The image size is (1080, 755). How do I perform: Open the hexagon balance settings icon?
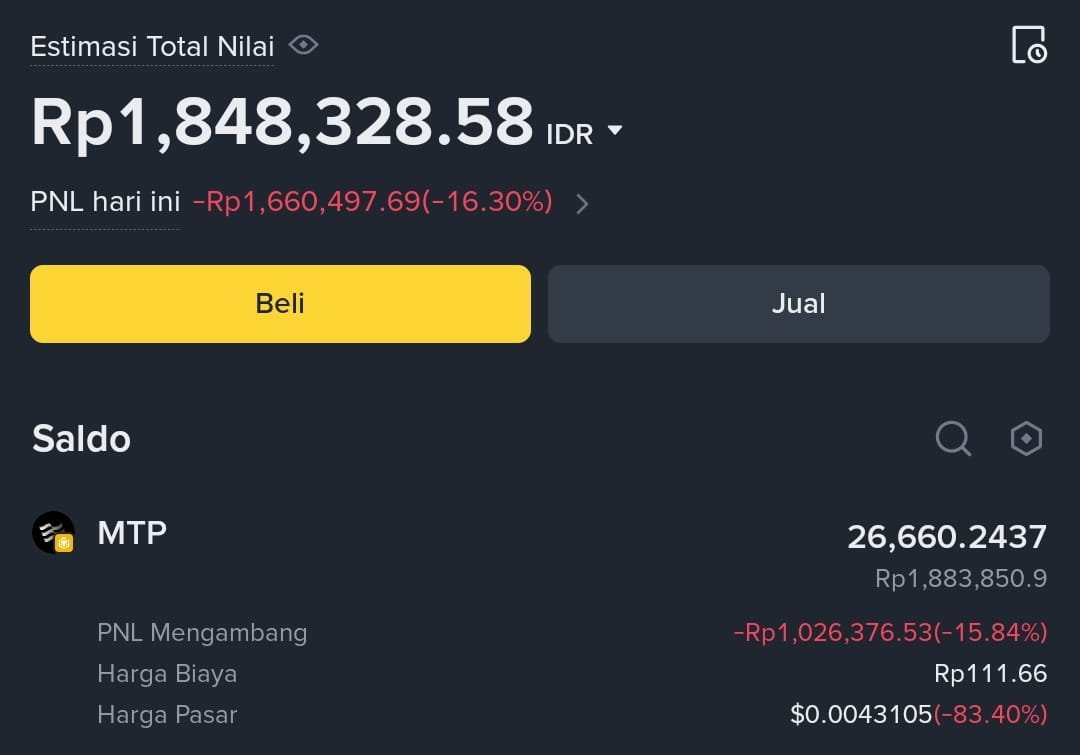pyautogui.click(x=1026, y=438)
